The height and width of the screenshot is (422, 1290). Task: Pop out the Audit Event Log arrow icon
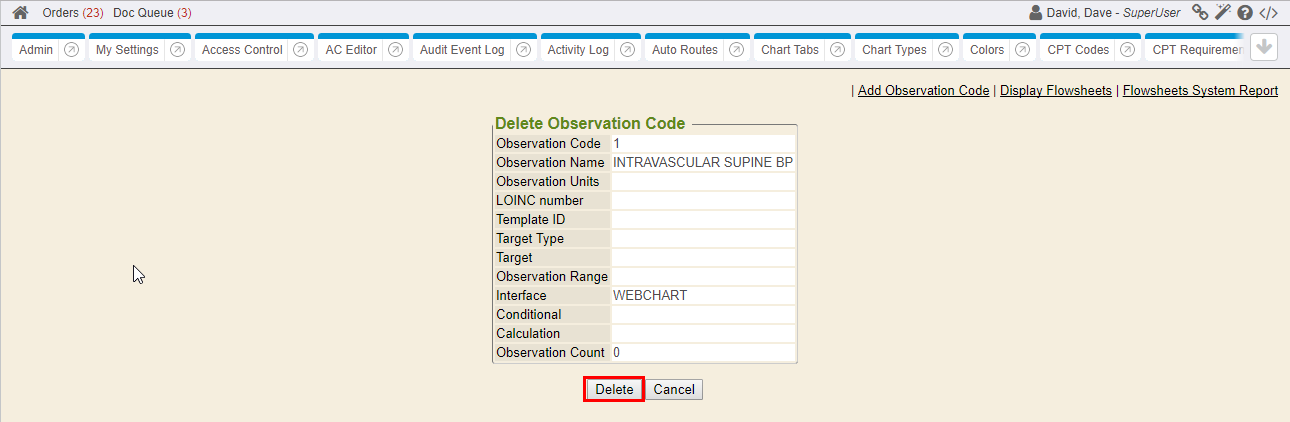(x=523, y=50)
